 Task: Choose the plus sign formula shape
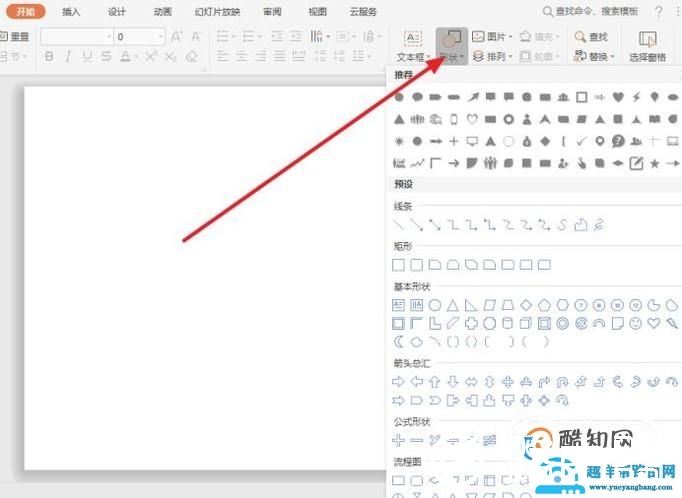pyautogui.click(x=398, y=440)
